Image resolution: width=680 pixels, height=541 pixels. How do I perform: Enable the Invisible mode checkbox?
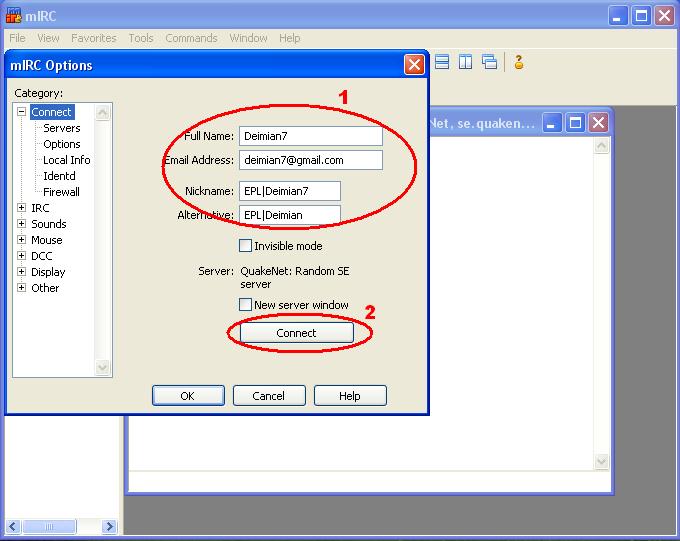tap(245, 246)
